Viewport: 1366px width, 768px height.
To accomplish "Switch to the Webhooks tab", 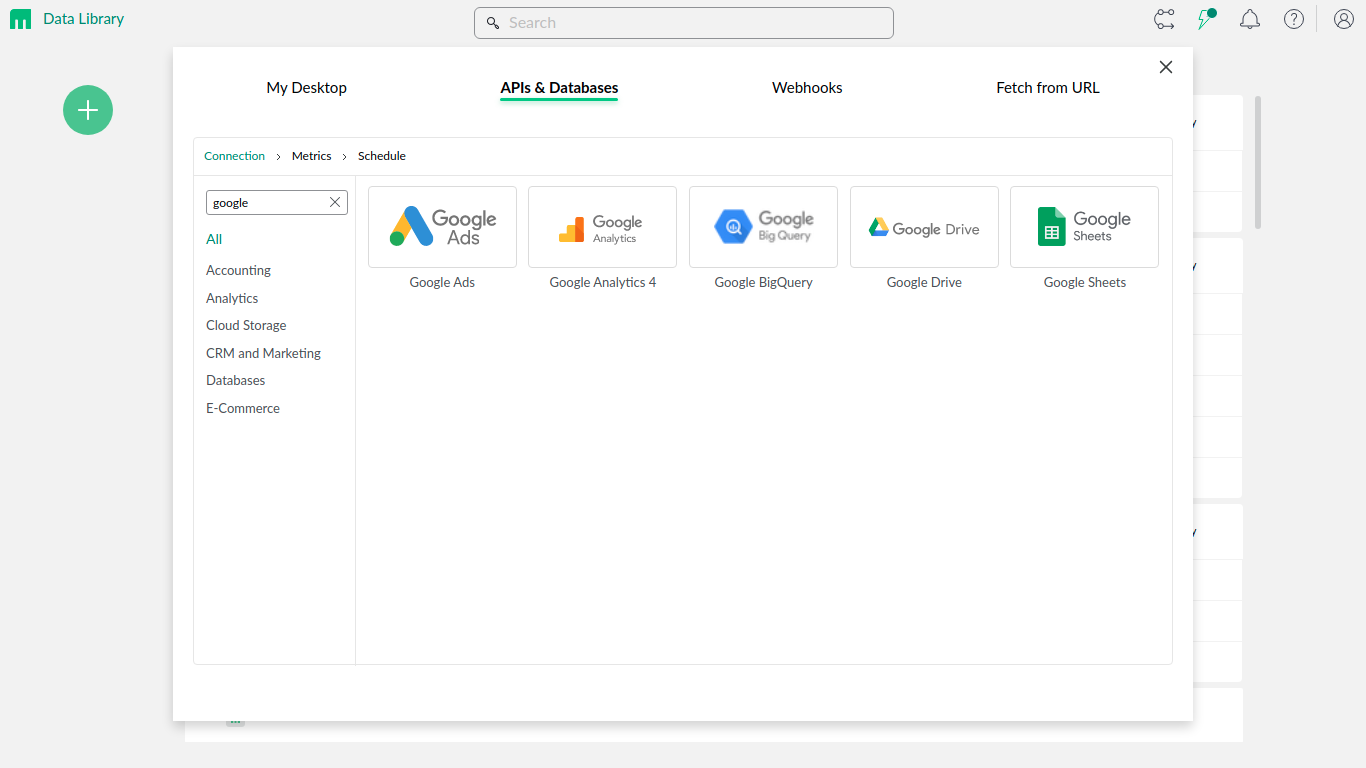I will point(807,88).
